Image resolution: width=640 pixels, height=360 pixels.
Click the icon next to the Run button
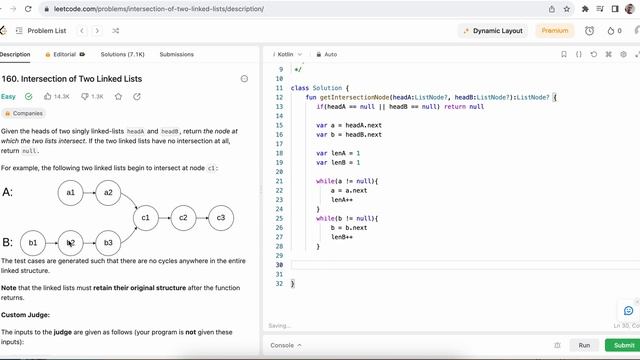tap(557, 345)
